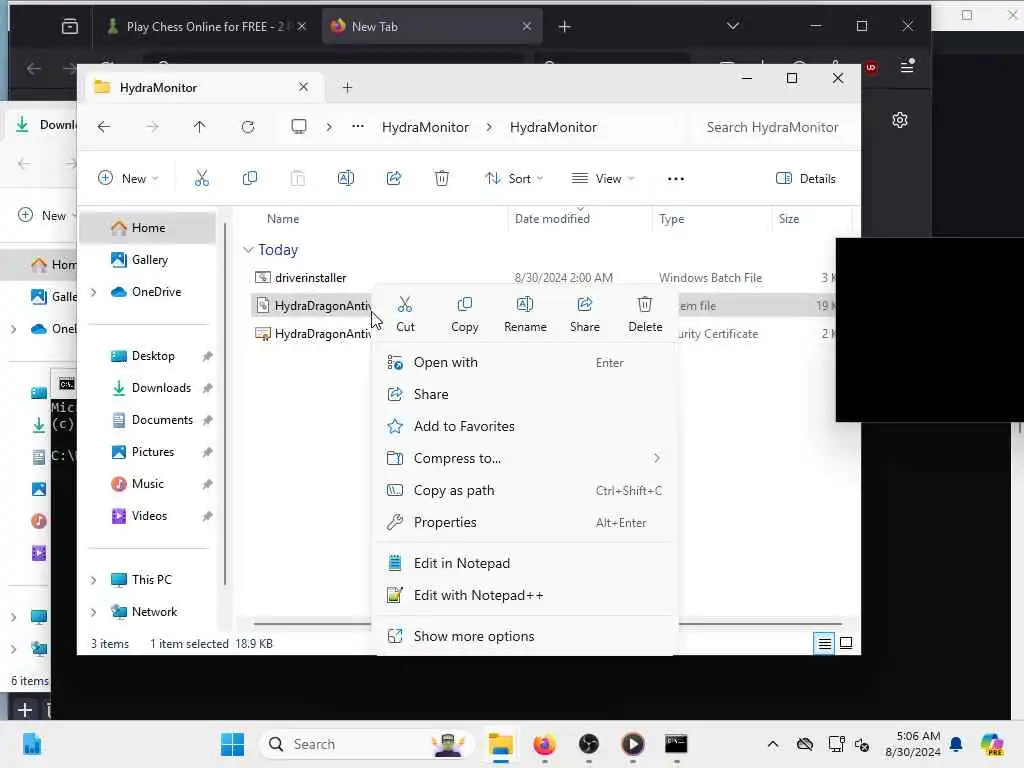This screenshot has width=1024, height=768.
Task: Show hidden system tray icons
Action: (x=773, y=744)
